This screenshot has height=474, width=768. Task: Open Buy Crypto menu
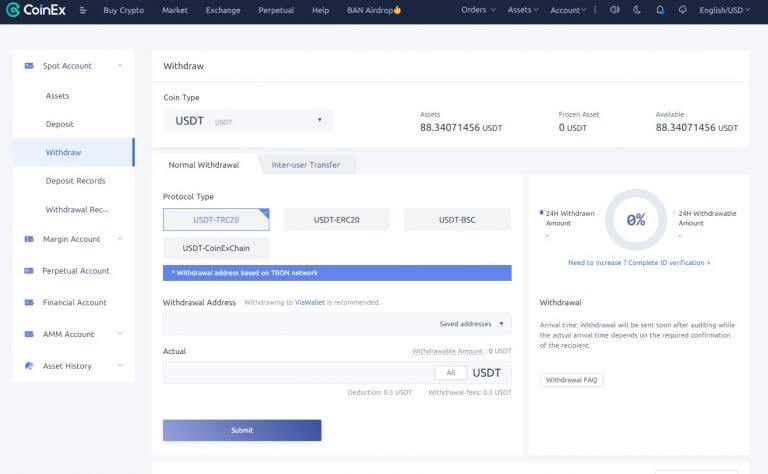coord(123,10)
